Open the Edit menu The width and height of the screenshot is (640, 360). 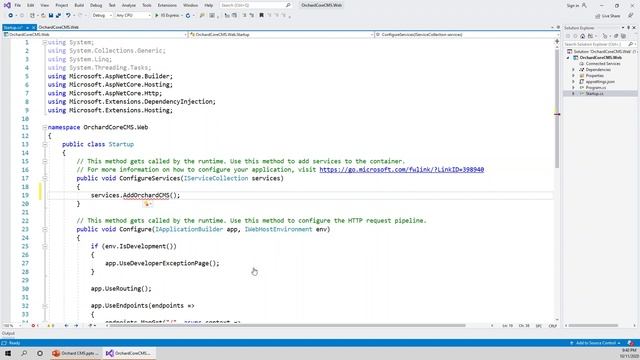click(x=31, y=5)
